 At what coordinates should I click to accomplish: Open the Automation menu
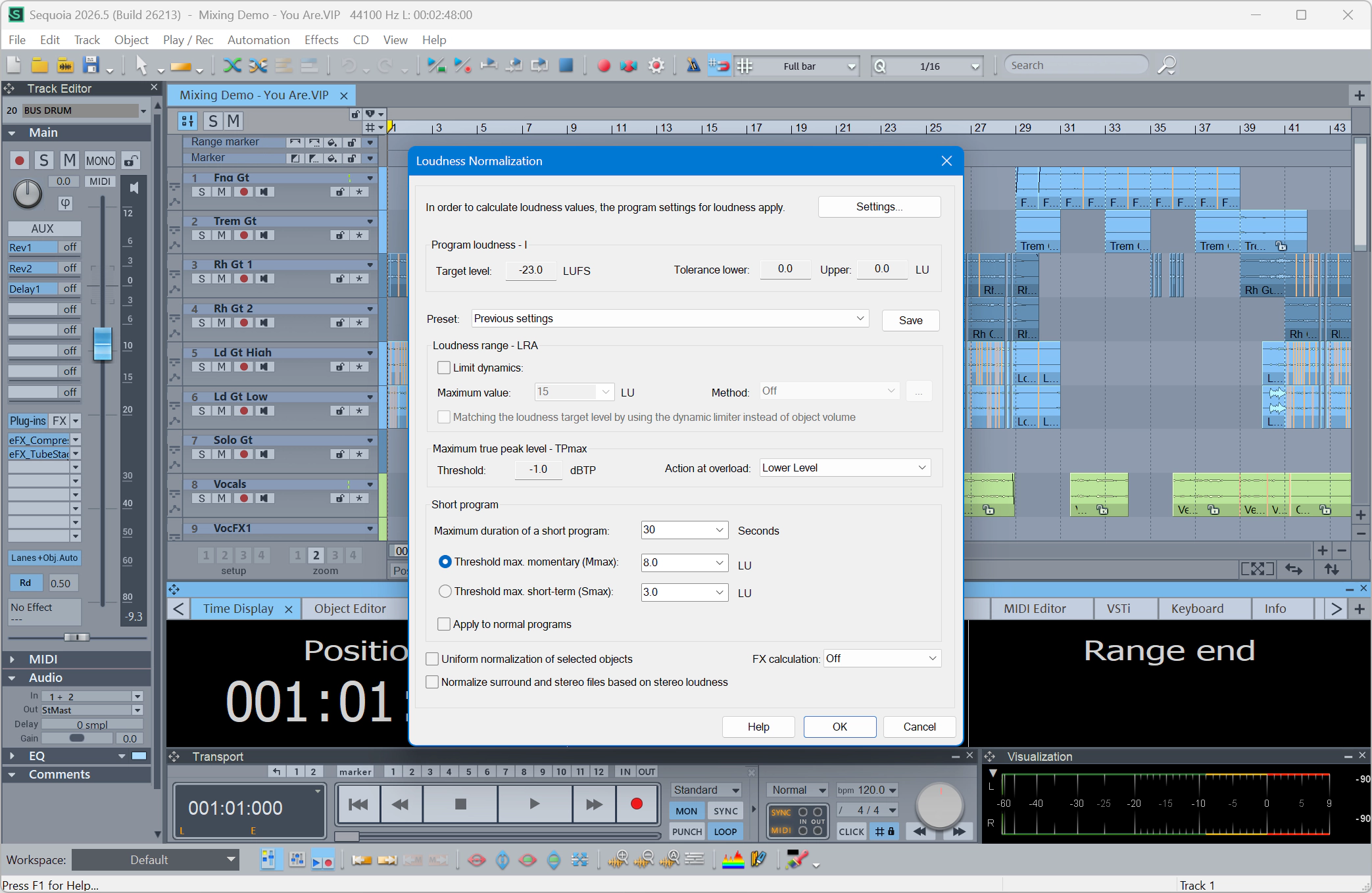258,40
